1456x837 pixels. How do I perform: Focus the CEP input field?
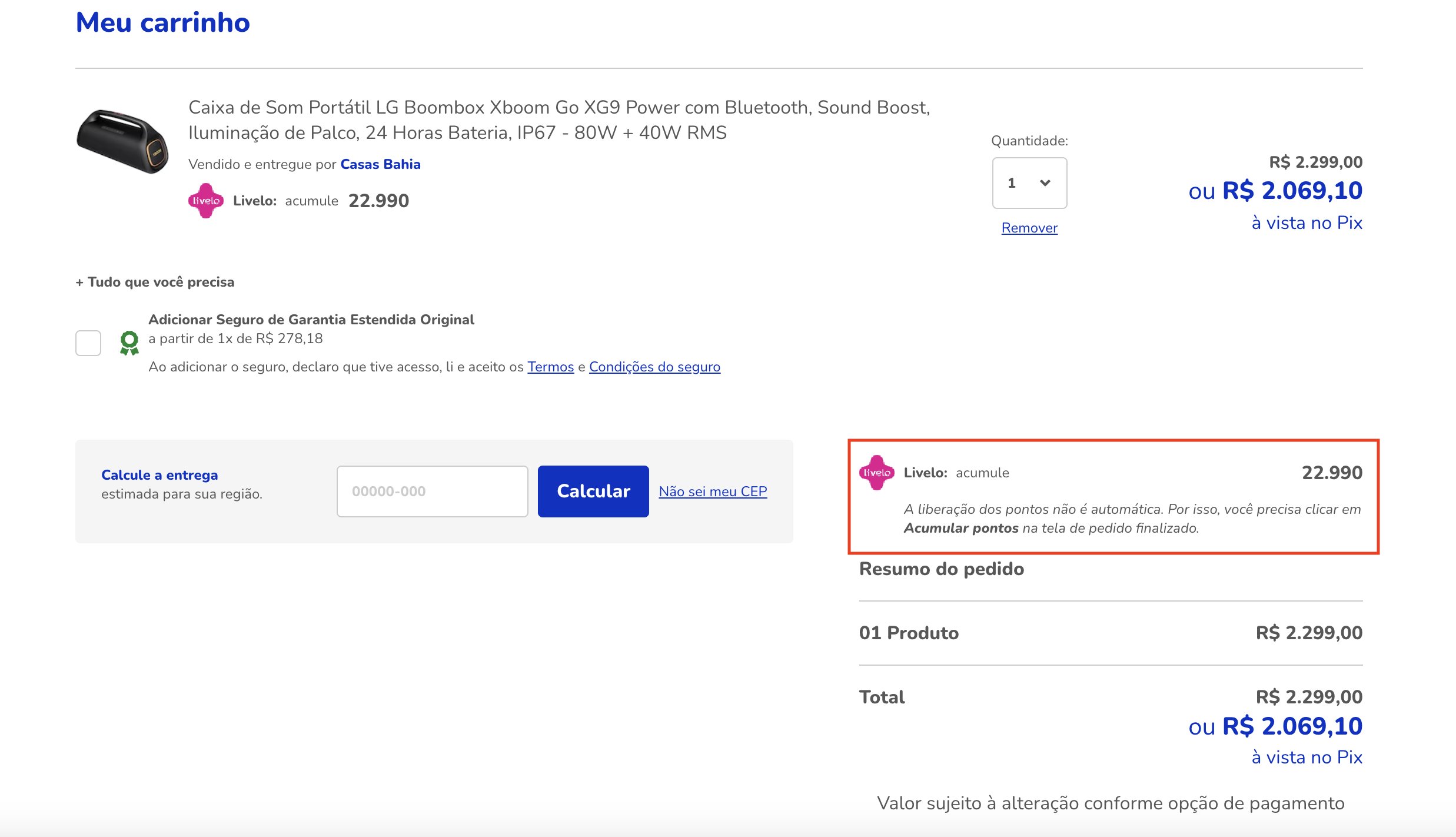[433, 491]
